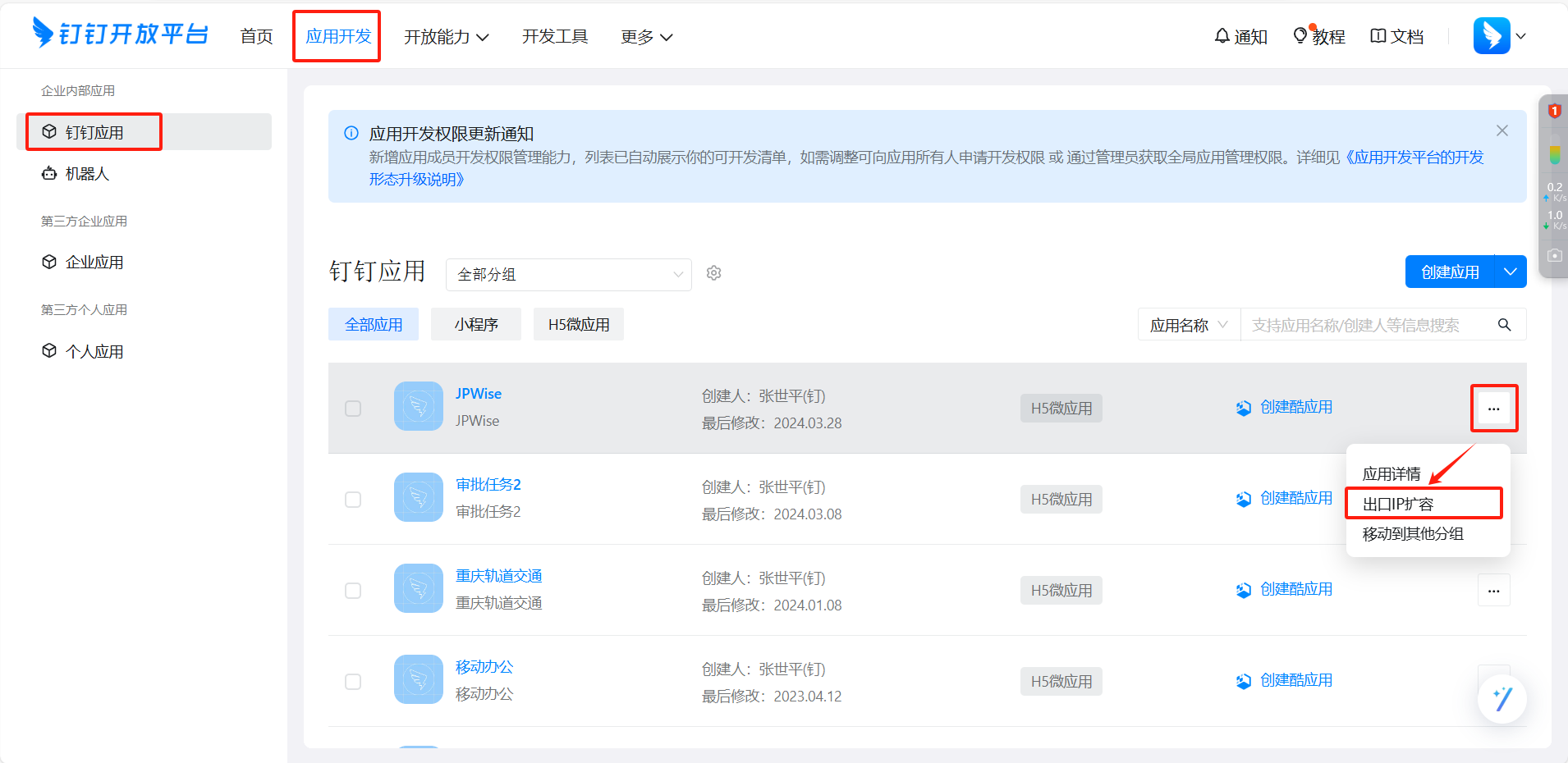This screenshot has width=1568, height=763.
Task: Click the red shield badge in side widget
Action: click(x=1554, y=111)
